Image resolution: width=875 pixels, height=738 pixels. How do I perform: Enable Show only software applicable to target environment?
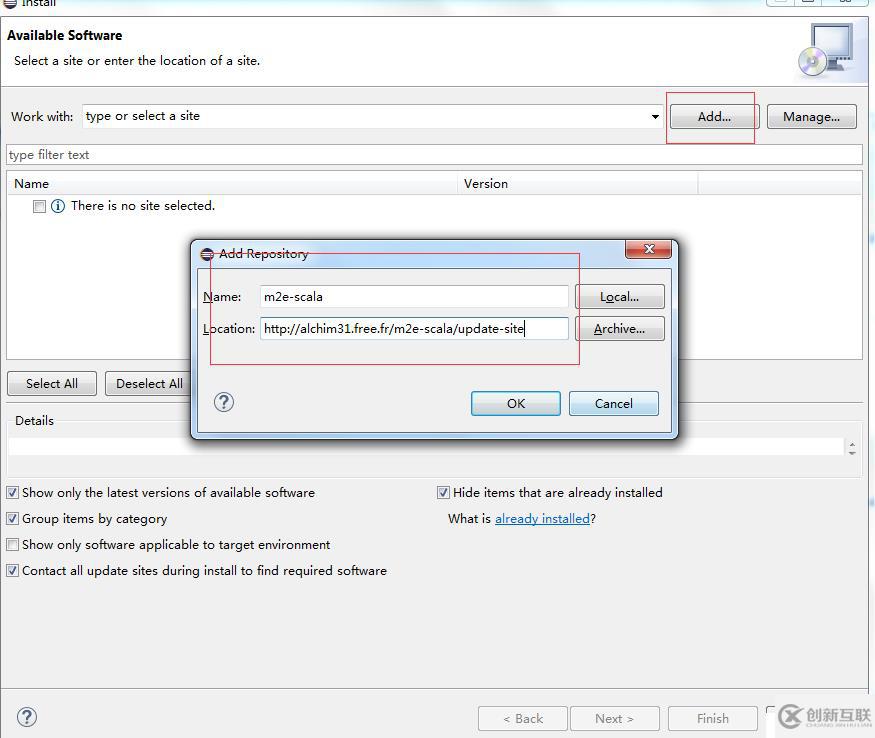[x=12, y=544]
